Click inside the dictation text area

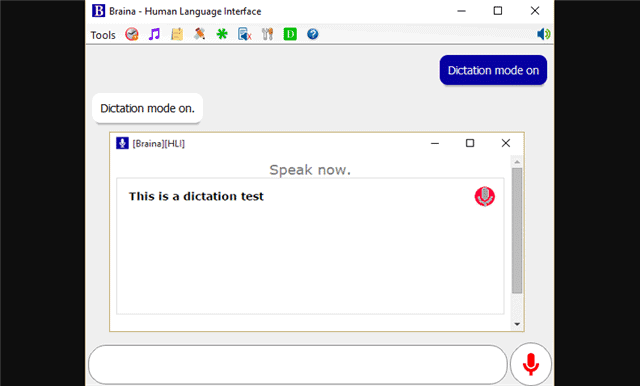coord(310,246)
